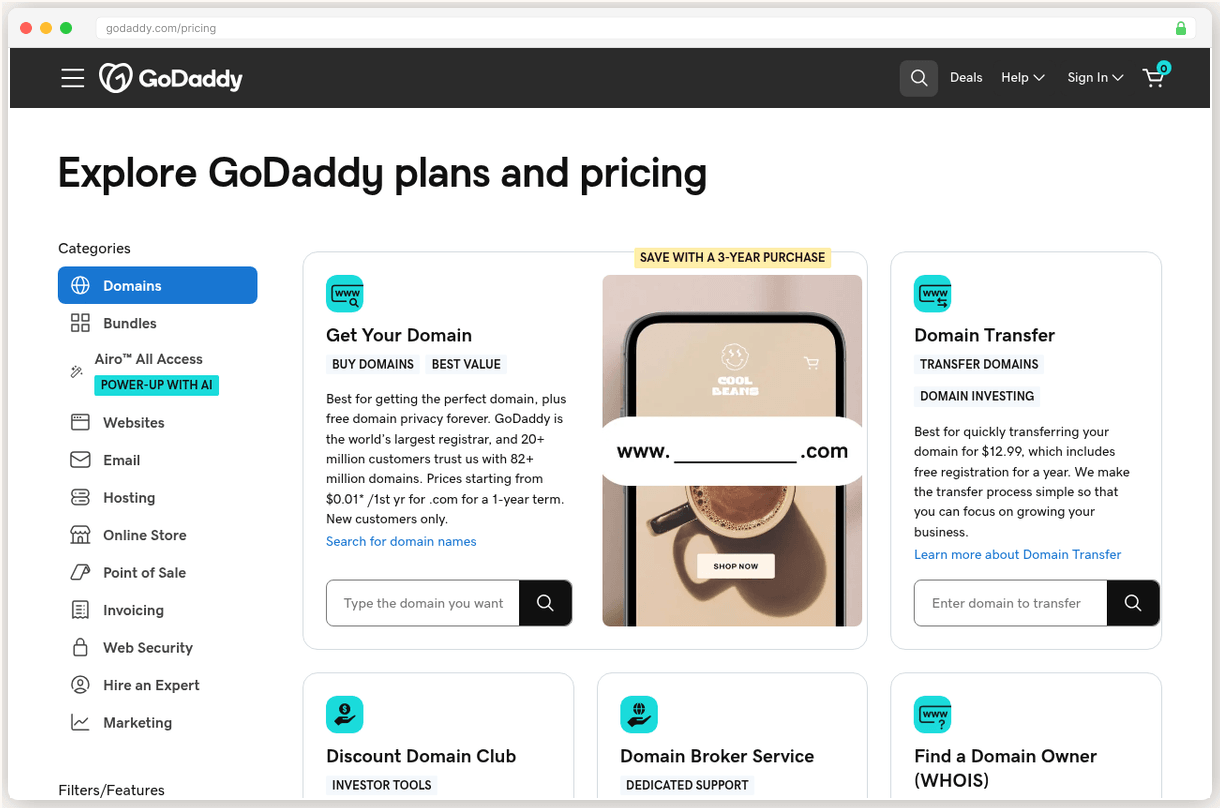Expand the Sign In dropdown
This screenshot has width=1220, height=808.
click(1095, 77)
